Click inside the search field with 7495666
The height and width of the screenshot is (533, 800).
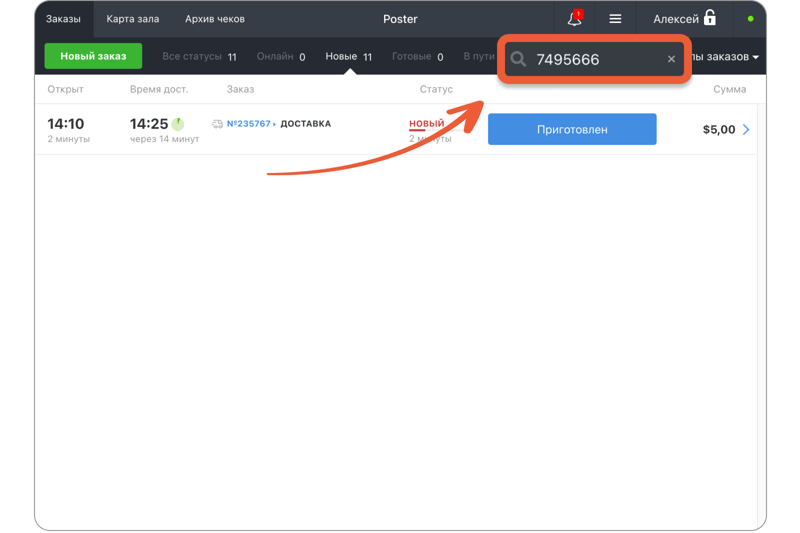[594, 59]
